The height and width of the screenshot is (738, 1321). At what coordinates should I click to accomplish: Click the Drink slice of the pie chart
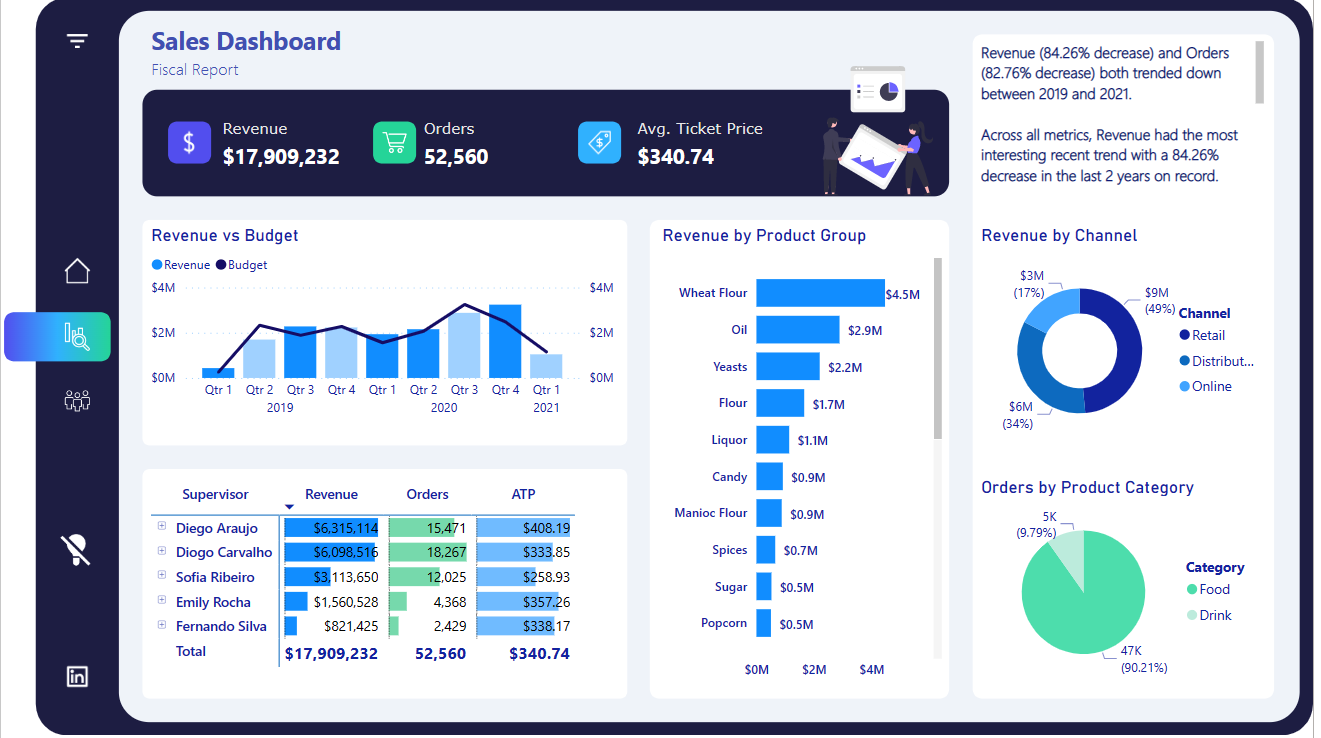(x=1067, y=557)
